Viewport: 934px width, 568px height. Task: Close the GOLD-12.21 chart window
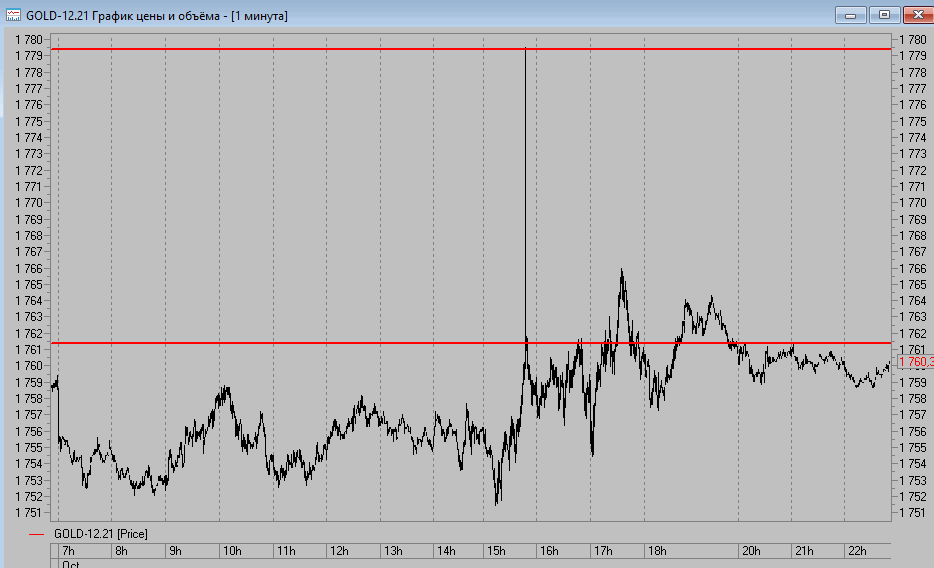click(x=918, y=14)
